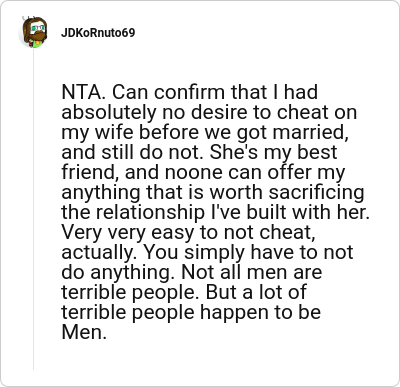Click the line 'Very very easy to not cheat,'
Screen dimensions: 400x387
click(x=188, y=233)
